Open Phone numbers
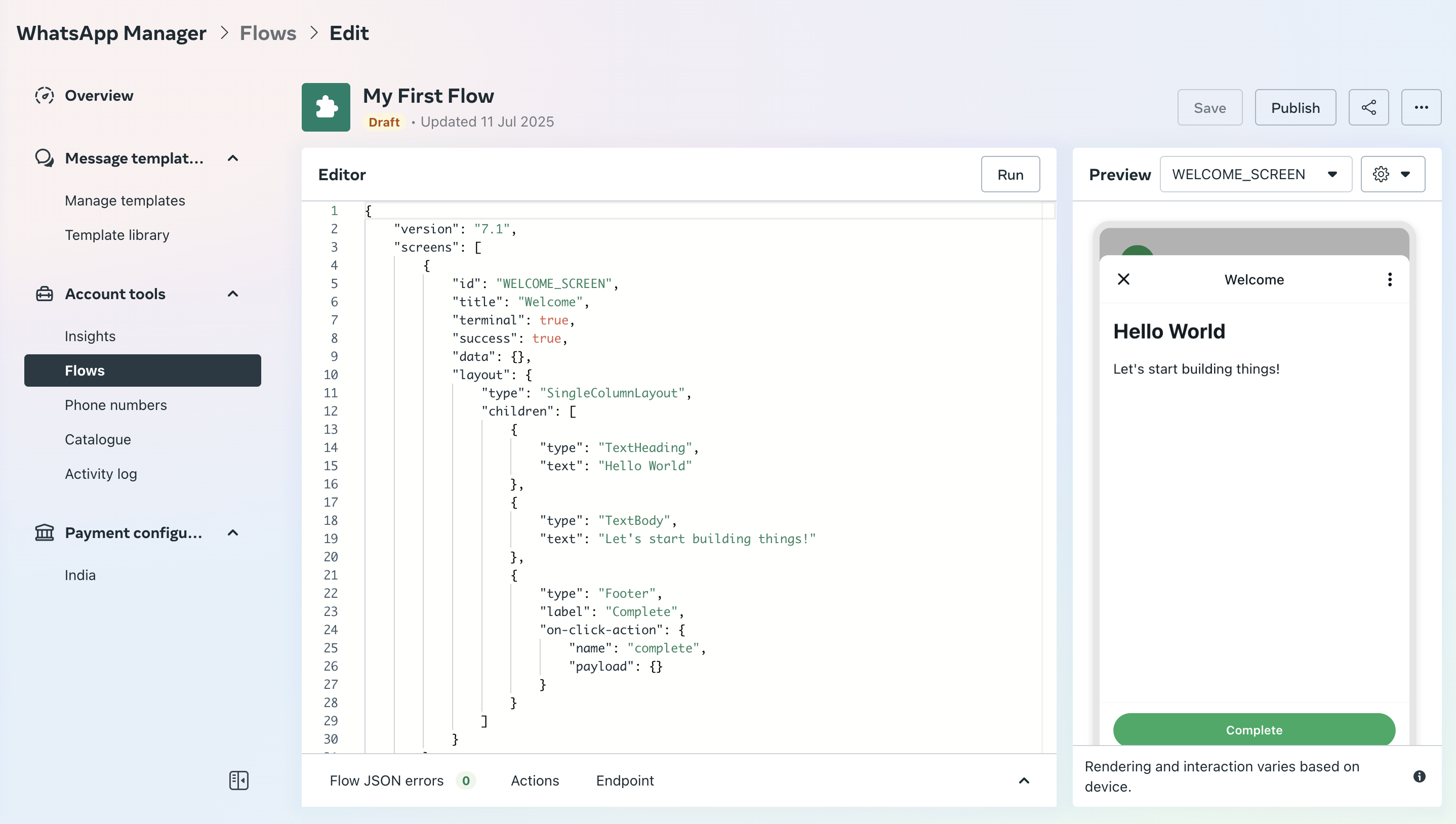Screen dimensions: 1456x824 coord(116,405)
